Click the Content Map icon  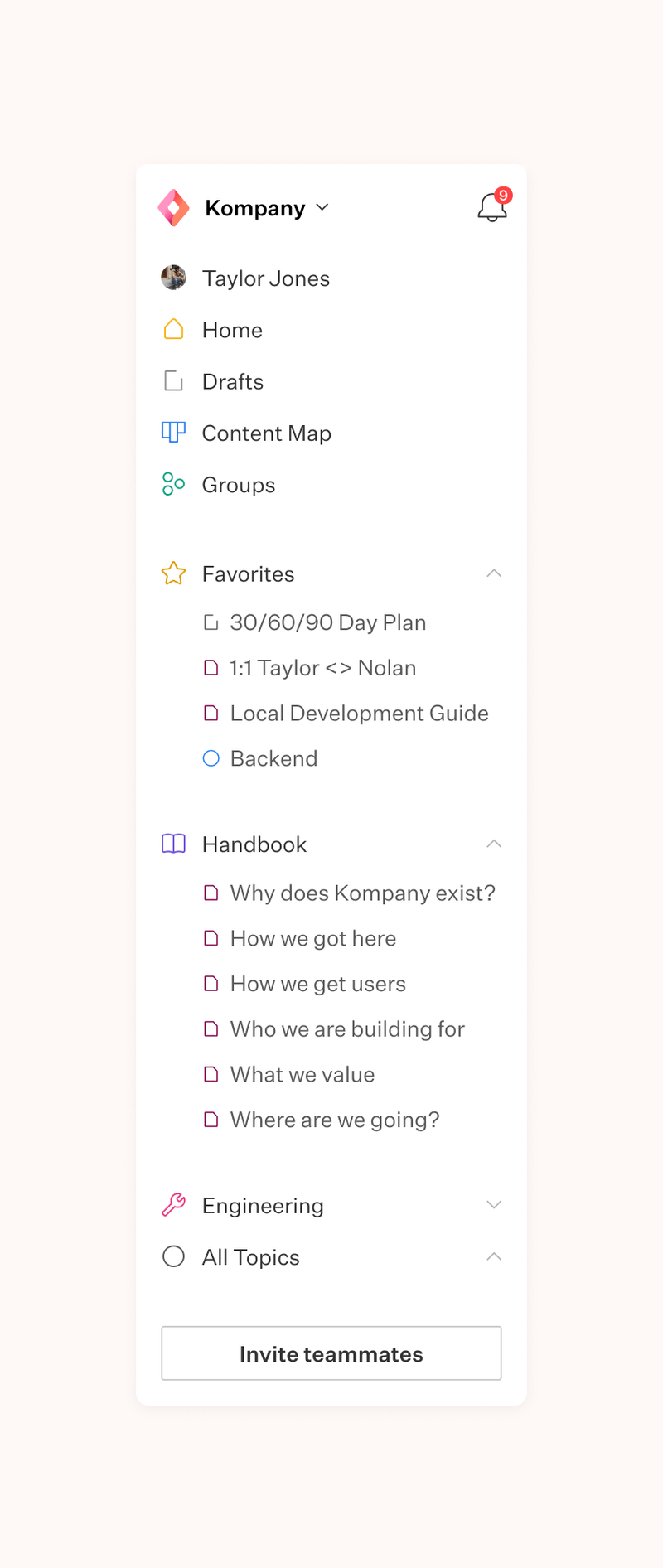click(x=173, y=432)
